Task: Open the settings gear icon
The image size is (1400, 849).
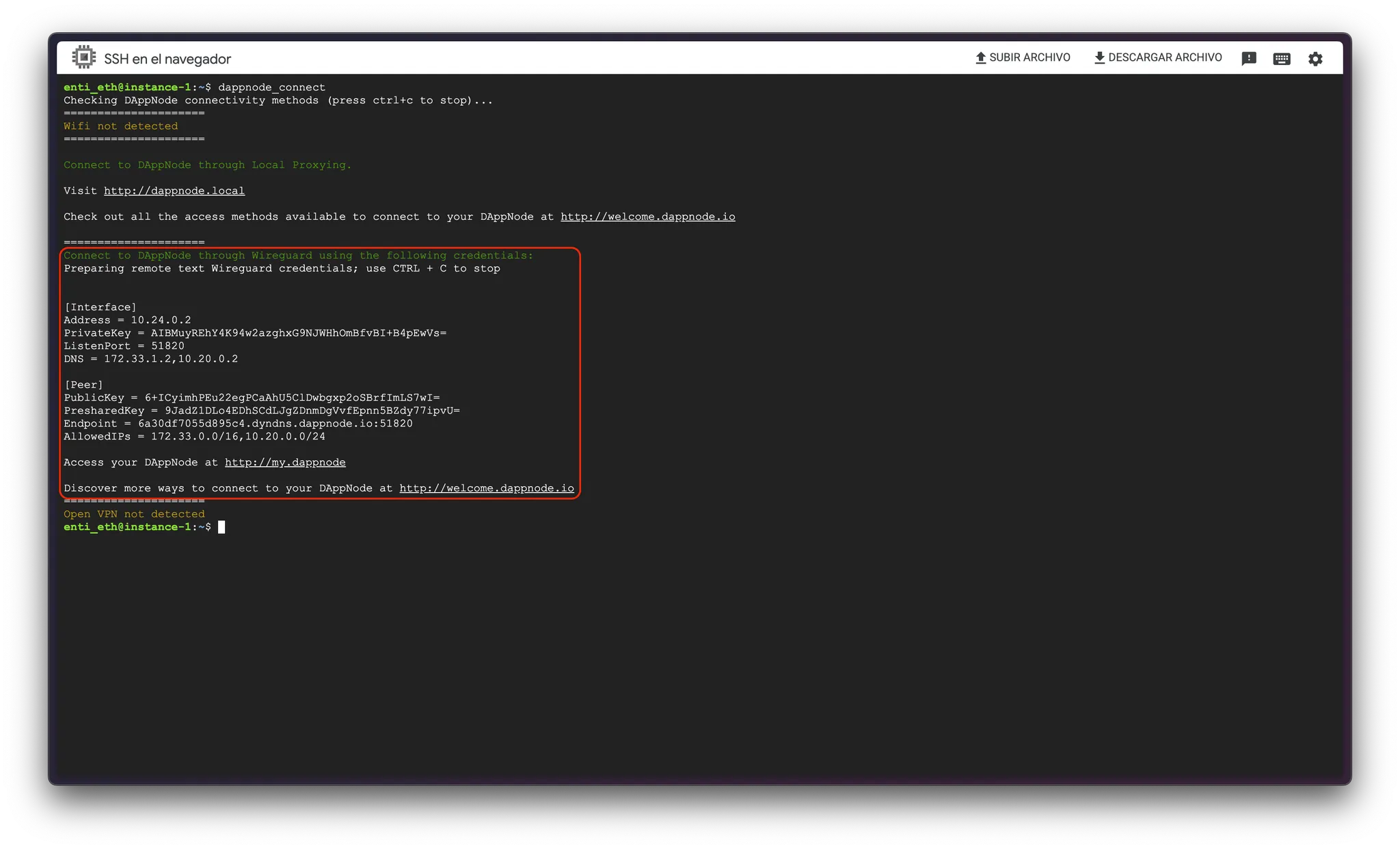Action: pyautogui.click(x=1315, y=59)
